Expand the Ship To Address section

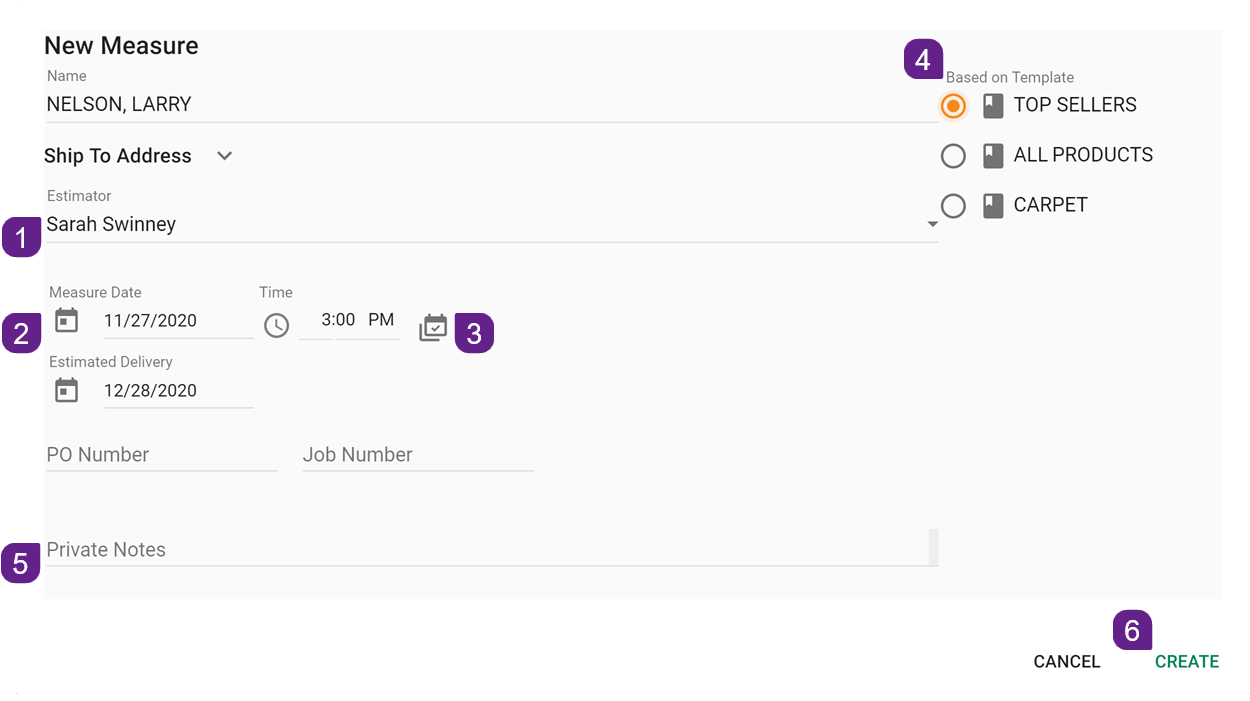point(225,156)
